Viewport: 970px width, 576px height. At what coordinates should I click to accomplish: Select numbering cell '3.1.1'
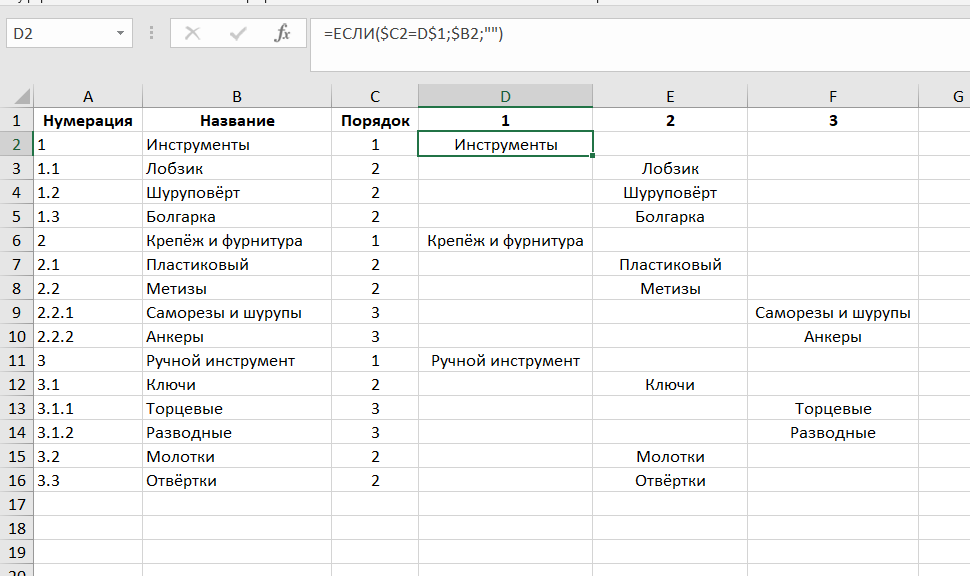[x=88, y=408]
